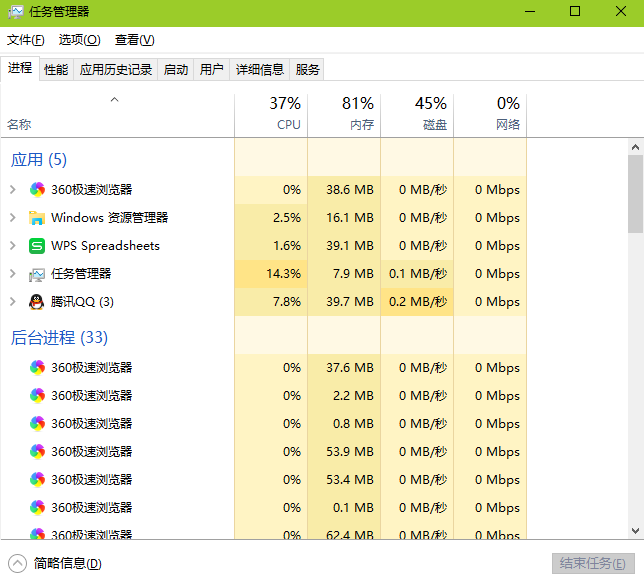Image resolution: width=644 pixels, height=587 pixels.
Task: Close the Task Manager window
Action: (621, 12)
